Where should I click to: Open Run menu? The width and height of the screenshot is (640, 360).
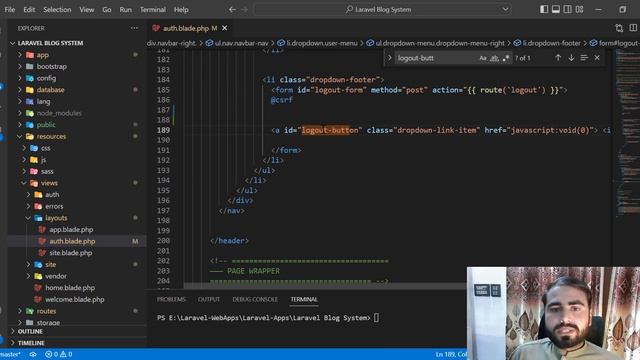[126, 9]
